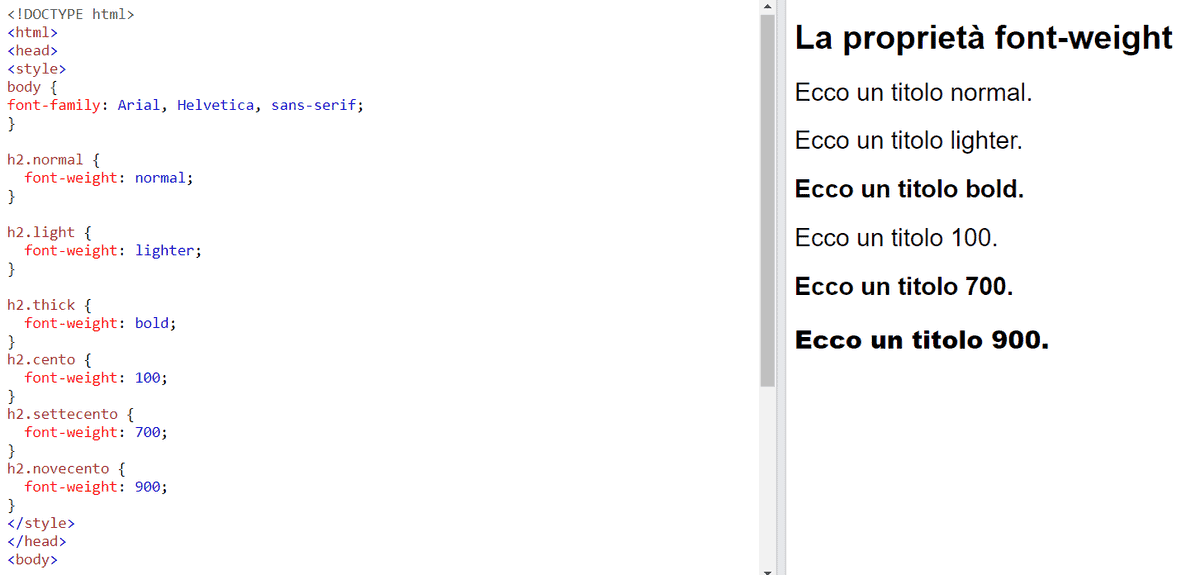1200x575 pixels.
Task: Click the "Ecco un titolo normal." preview text
Action: [913, 93]
